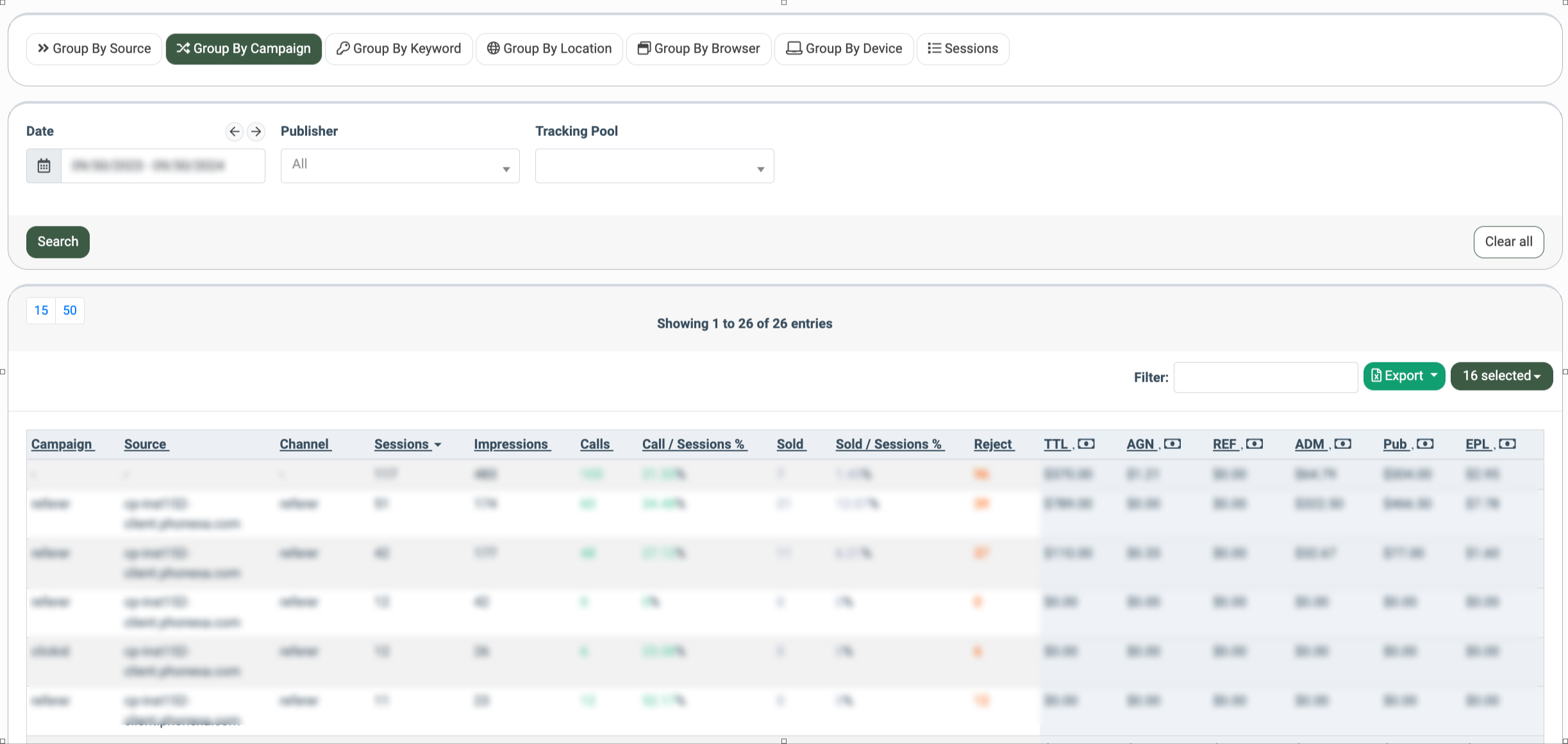Click the calendar icon beside Date field
Image resolution: width=1568 pixels, height=744 pixels.
point(44,166)
